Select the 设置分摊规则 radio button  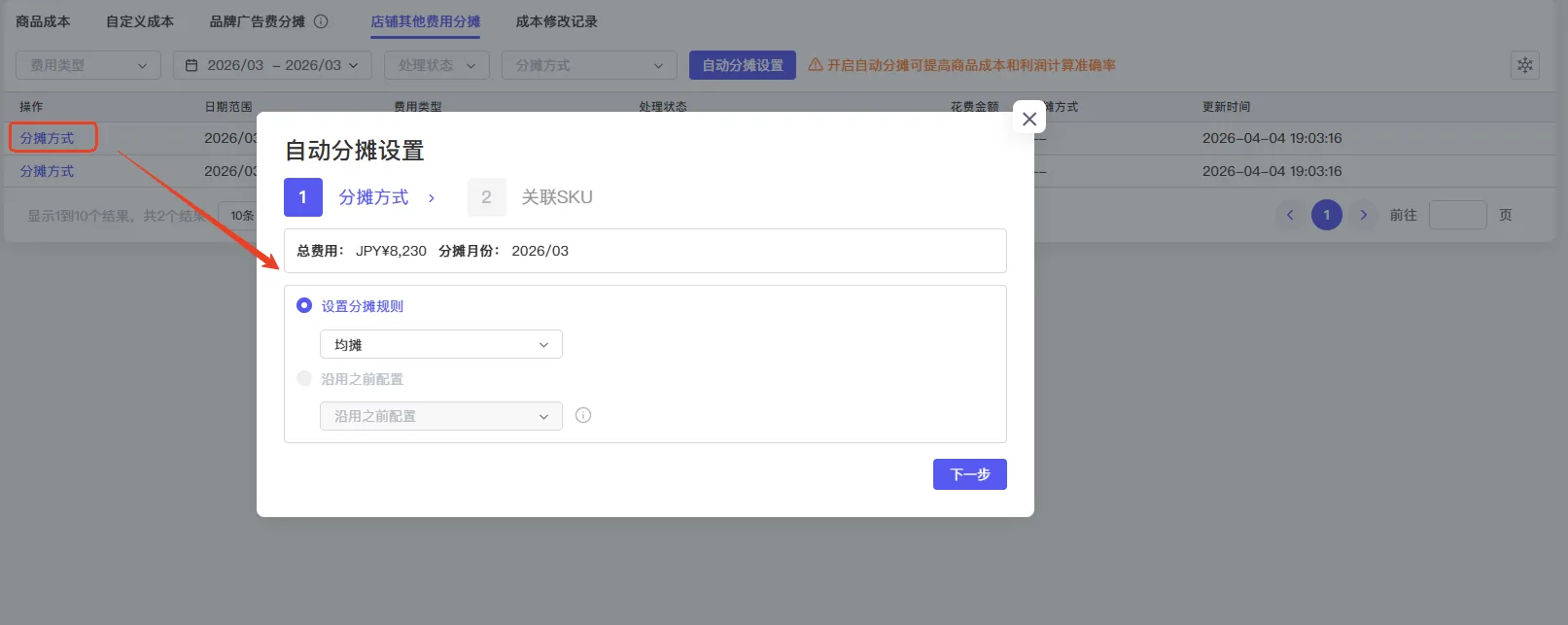pos(304,305)
